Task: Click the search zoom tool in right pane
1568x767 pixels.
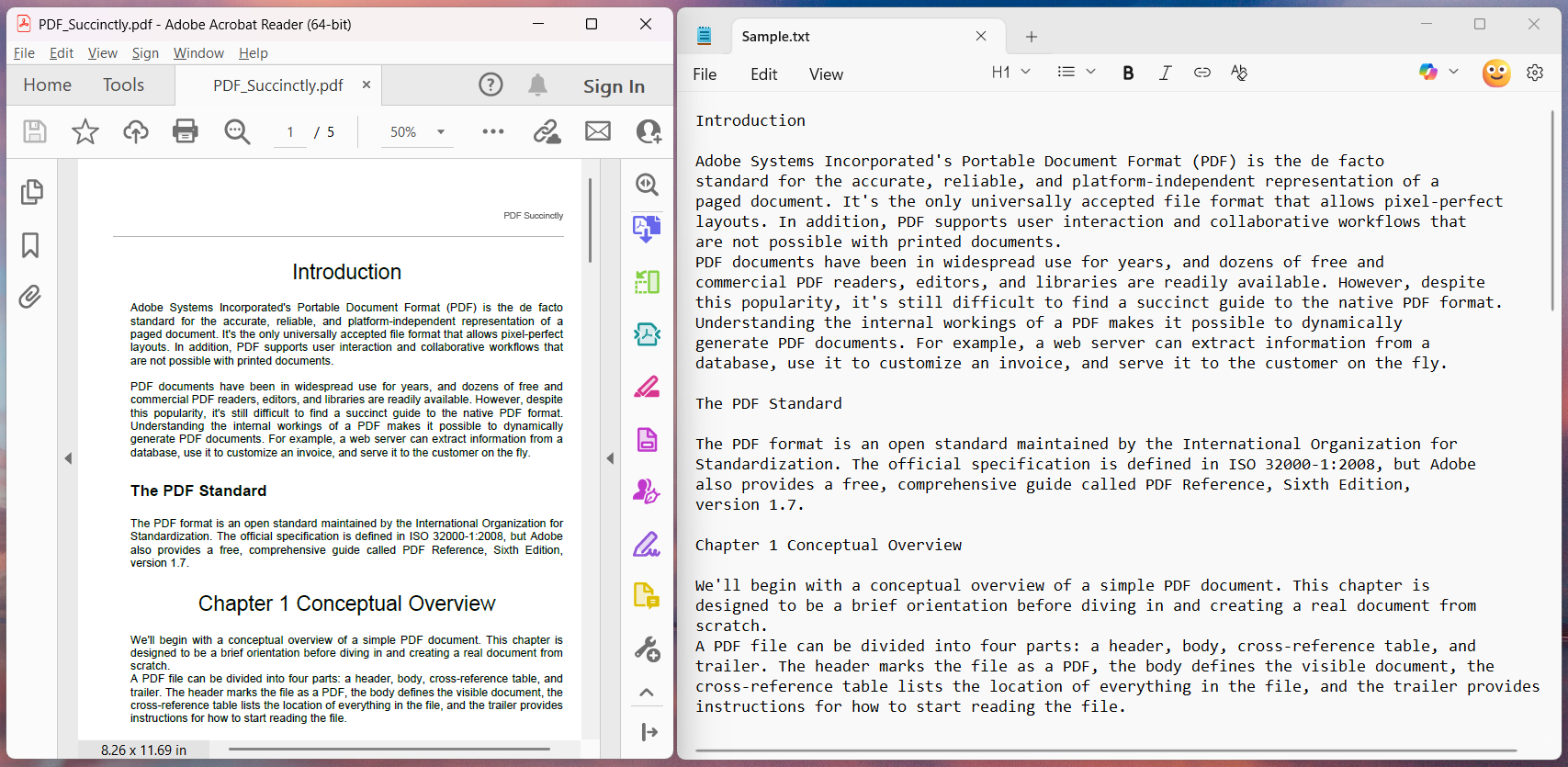Action: tap(647, 185)
